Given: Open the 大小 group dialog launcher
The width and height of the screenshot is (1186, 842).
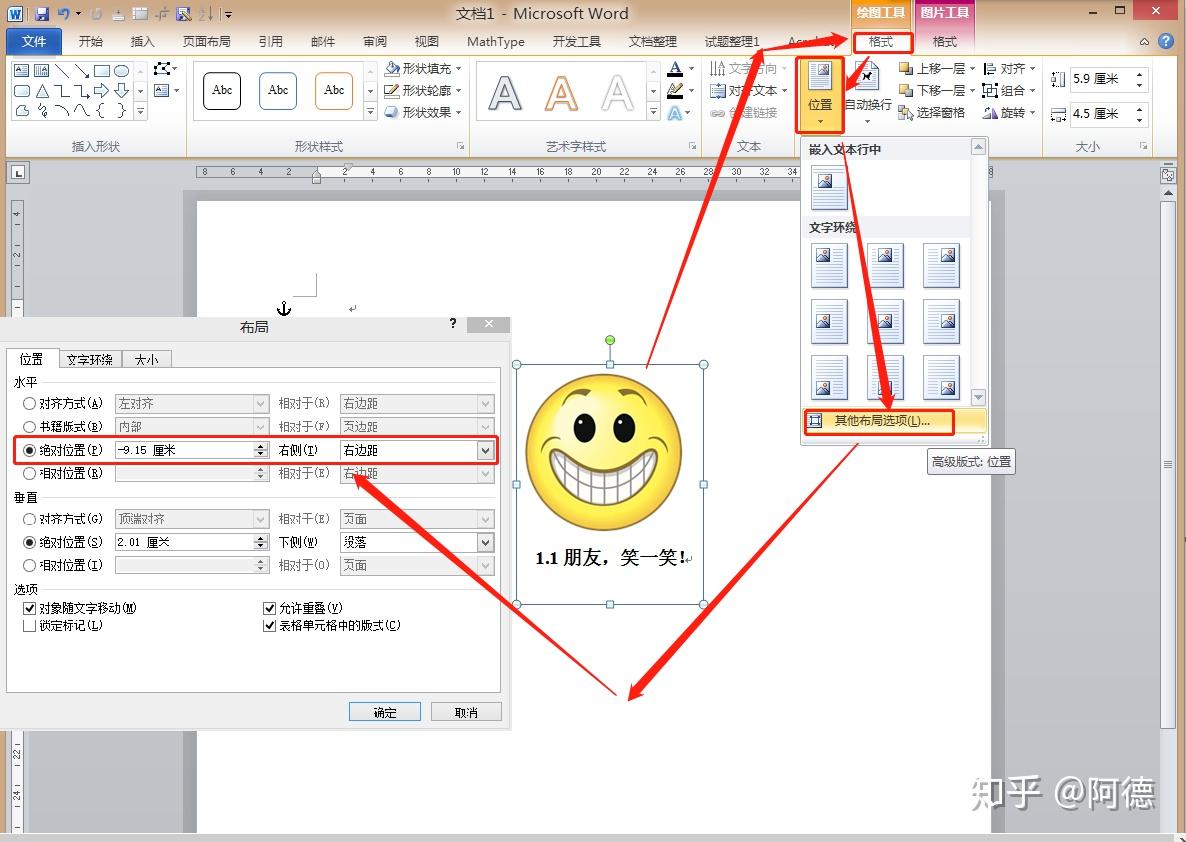Looking at the screenshot, I should pyautogui.click(x=1143, y=146).
